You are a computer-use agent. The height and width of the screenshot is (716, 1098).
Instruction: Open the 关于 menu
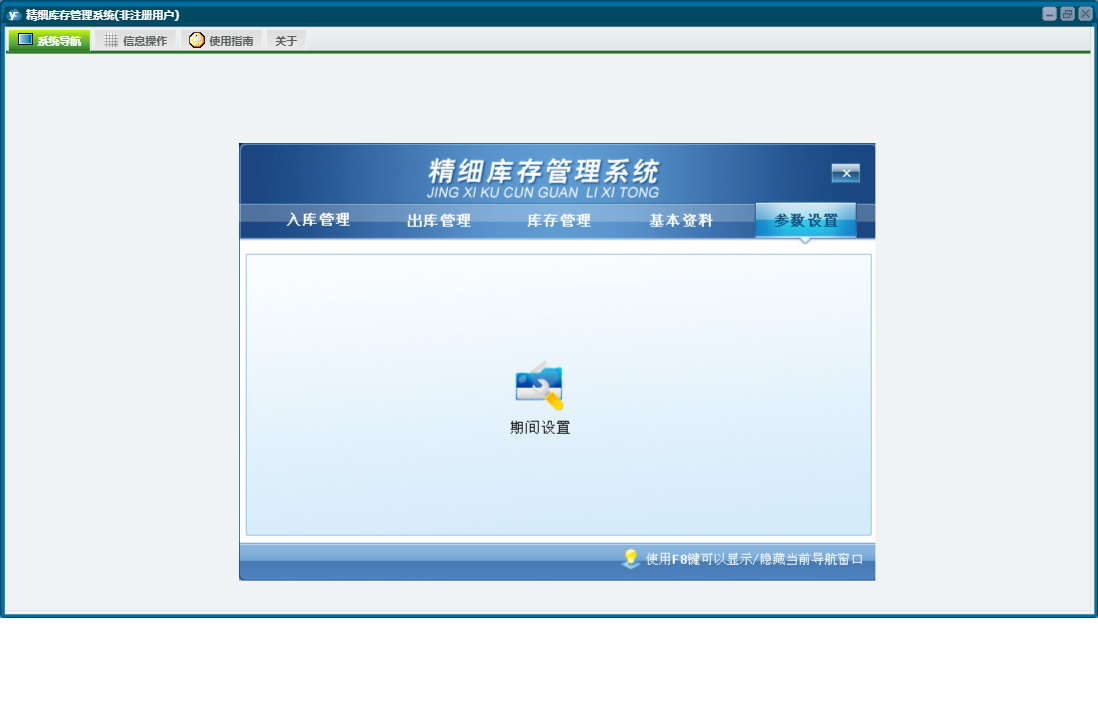286,41
